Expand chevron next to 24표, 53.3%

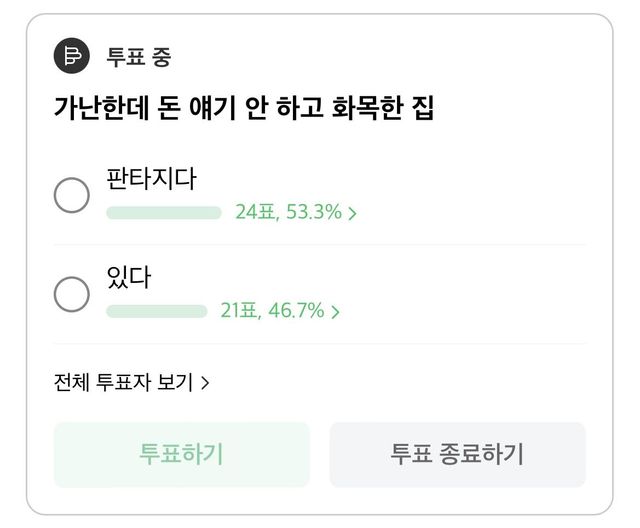(x=353, y=213)
